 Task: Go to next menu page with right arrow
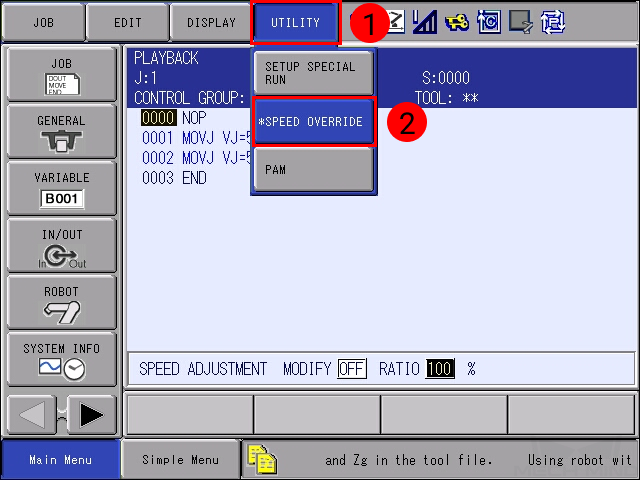coord(92,415)
